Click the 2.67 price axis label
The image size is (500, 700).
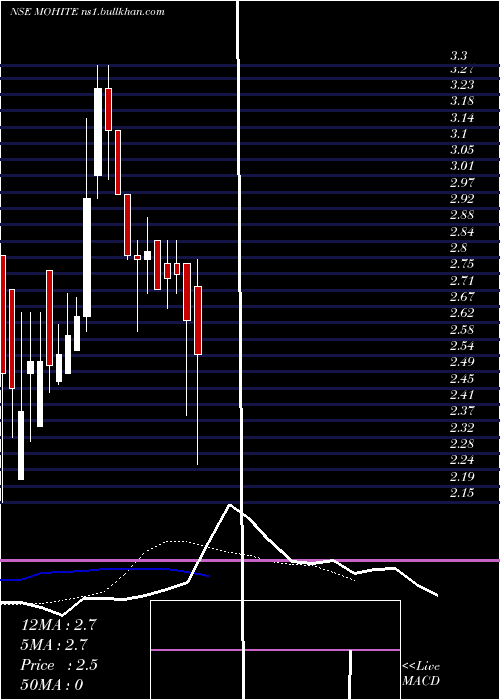[462, 296]
